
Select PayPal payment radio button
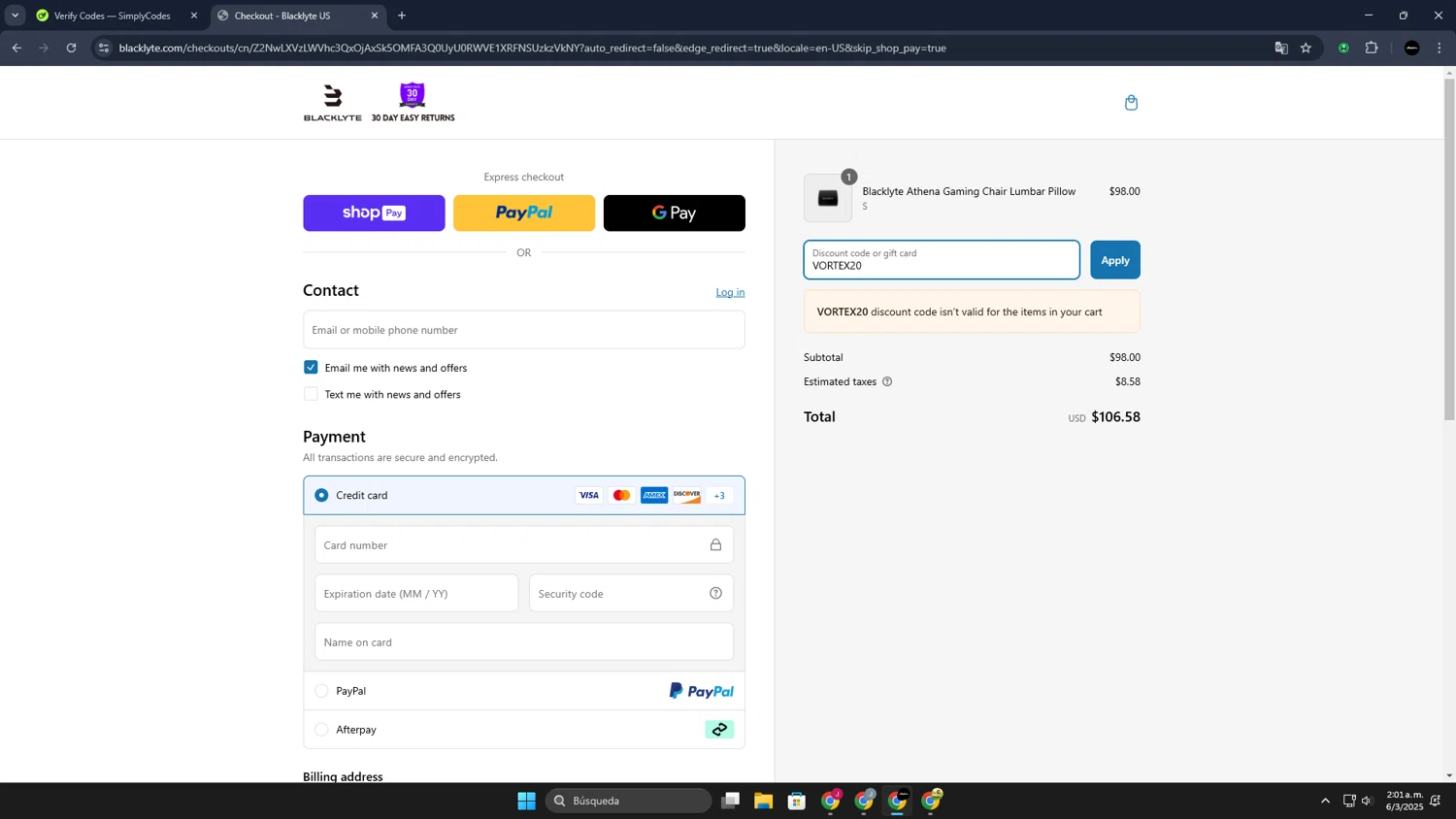pyautogui.click(x=321, y=691)
